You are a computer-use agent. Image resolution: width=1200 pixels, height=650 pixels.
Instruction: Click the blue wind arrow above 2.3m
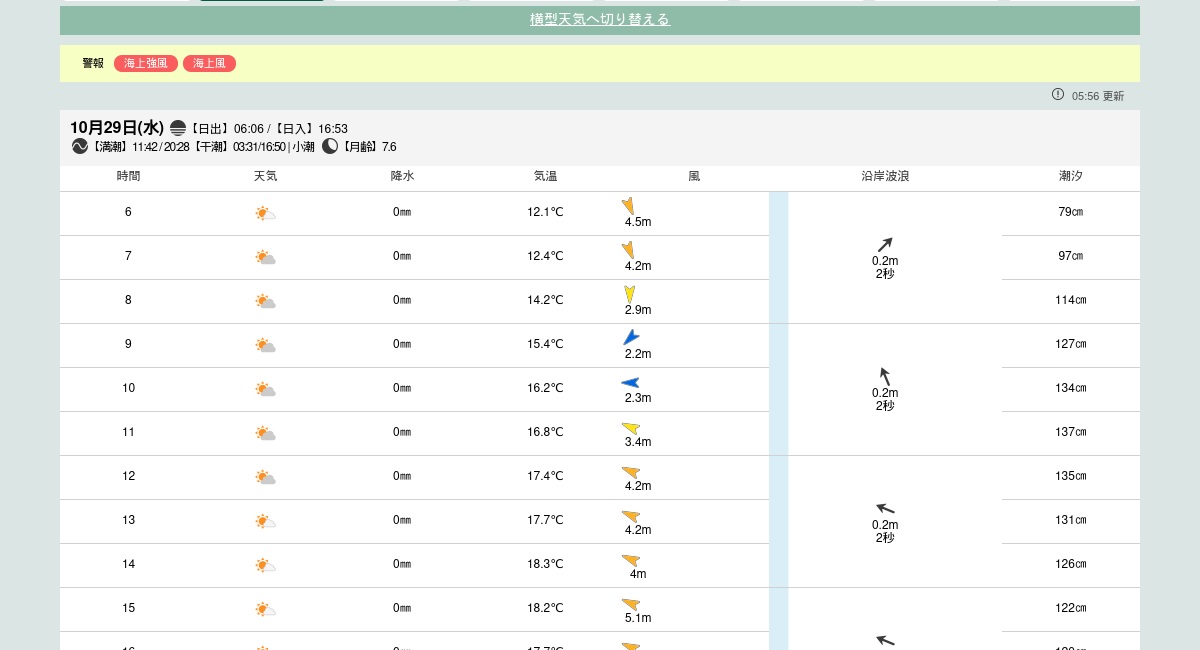point(630,382)
